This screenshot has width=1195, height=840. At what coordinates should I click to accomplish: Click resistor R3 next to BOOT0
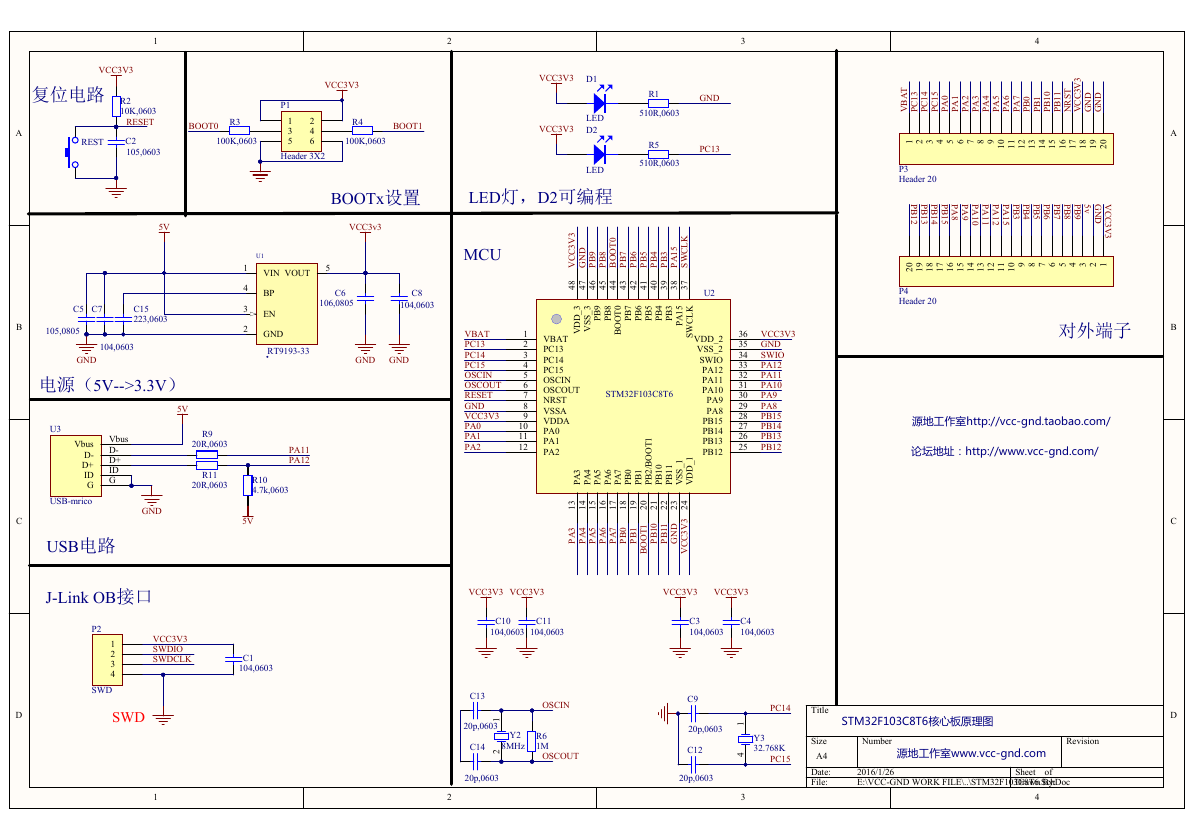(239, 131)
